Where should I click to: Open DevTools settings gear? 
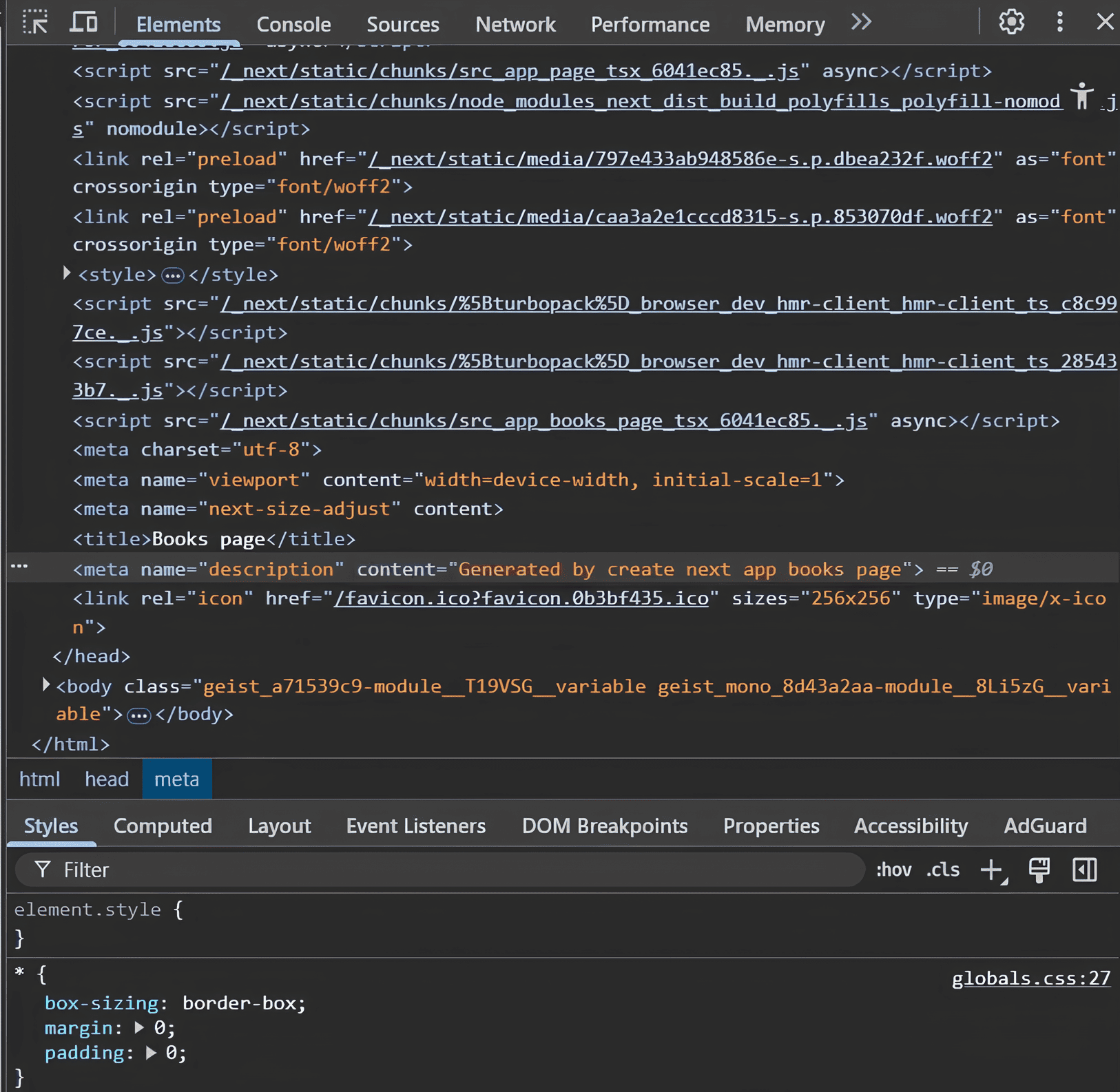point(1011,23)
